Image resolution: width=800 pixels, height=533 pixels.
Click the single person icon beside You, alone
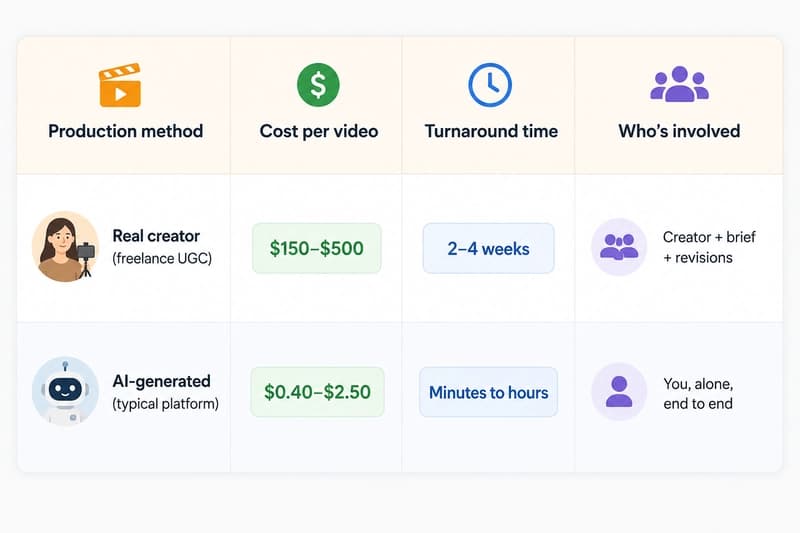coord(619,391)
